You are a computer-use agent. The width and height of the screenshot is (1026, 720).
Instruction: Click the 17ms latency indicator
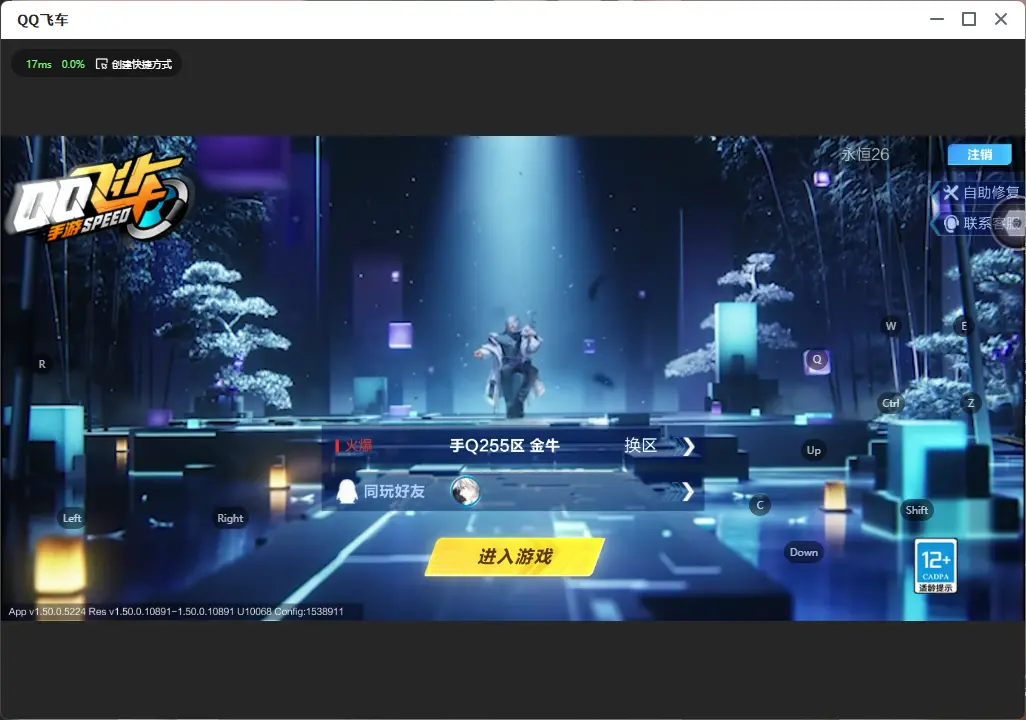(x=39, y=64)
